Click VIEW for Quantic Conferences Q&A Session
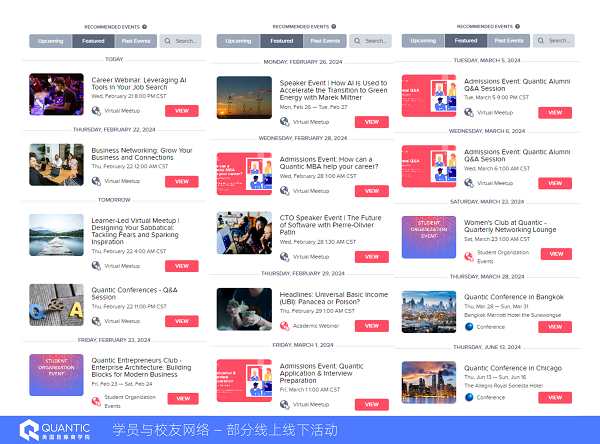 [182, 321]
